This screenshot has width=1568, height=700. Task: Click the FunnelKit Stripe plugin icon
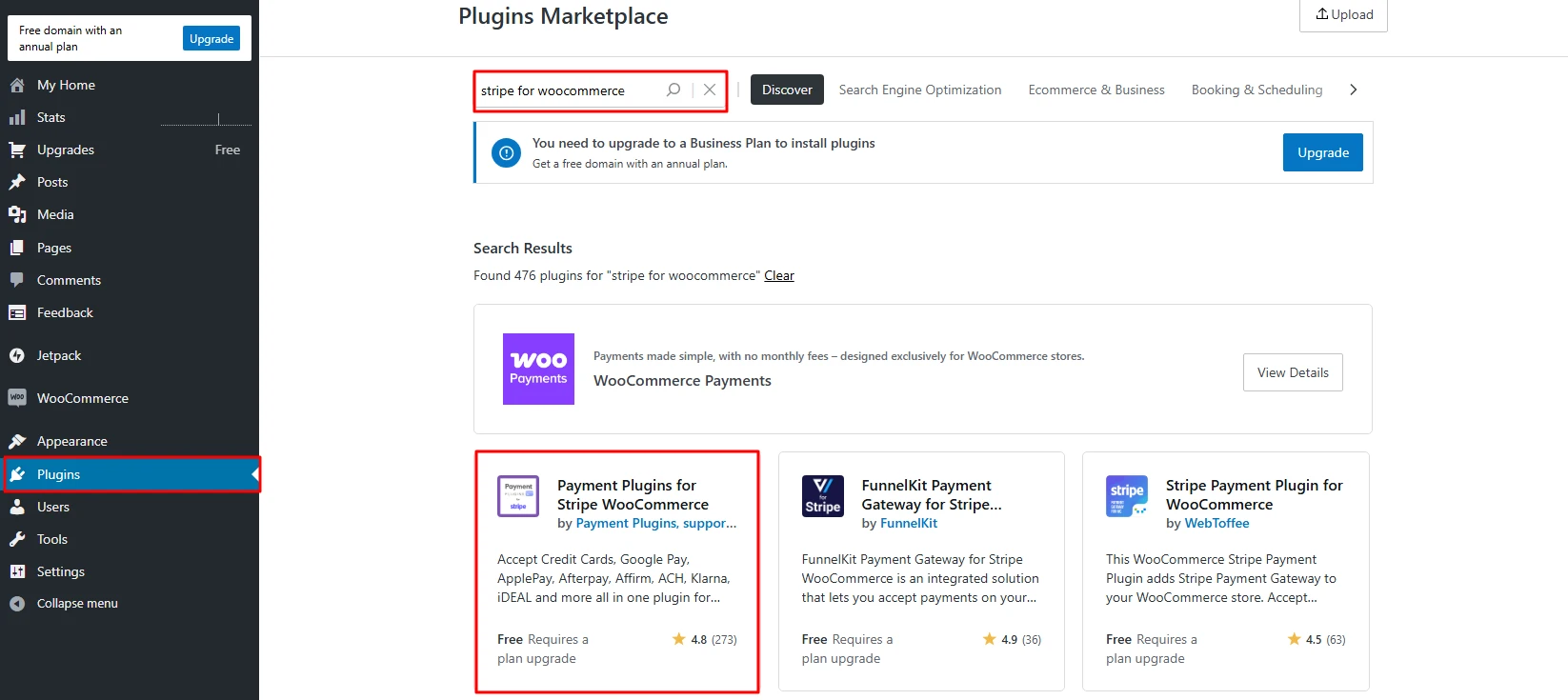(x=822, y=496)
